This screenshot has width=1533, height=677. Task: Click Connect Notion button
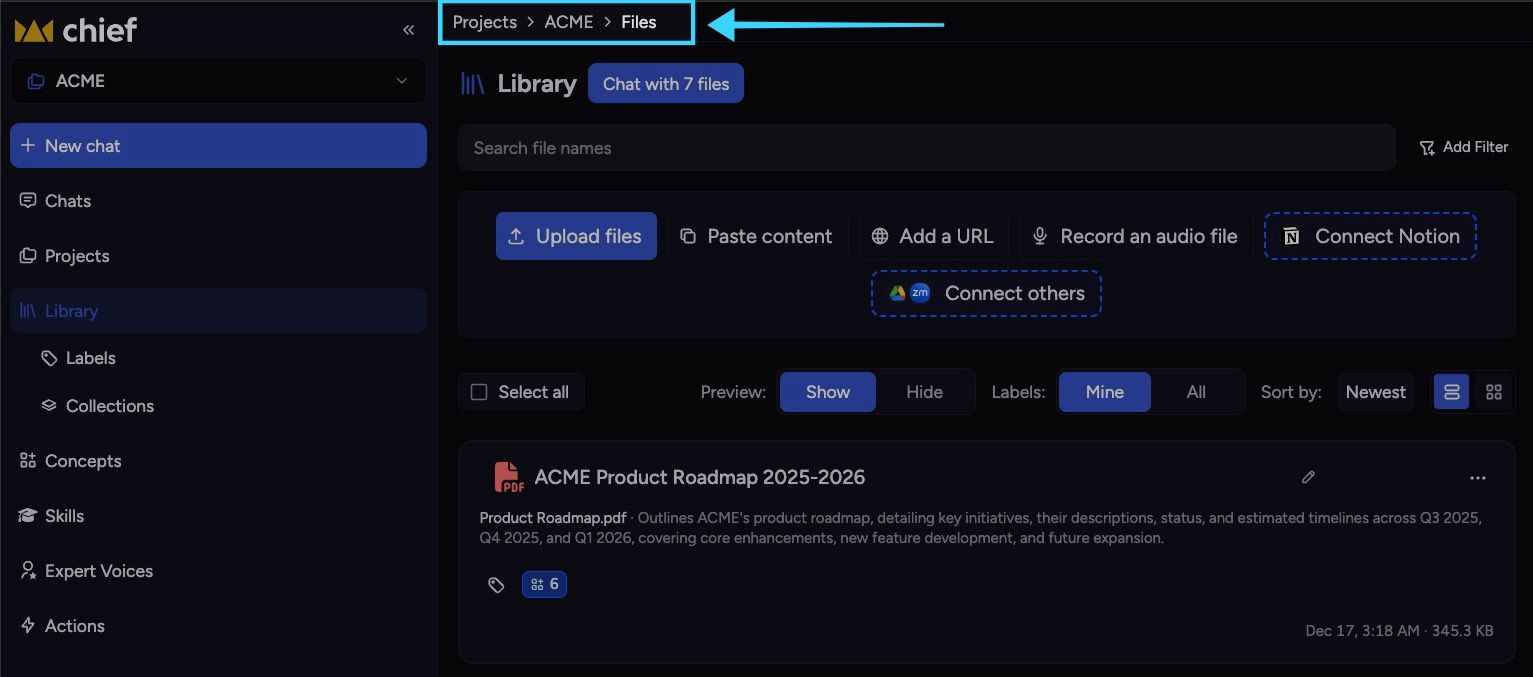pyautogui.click(x=1371, y=236)
